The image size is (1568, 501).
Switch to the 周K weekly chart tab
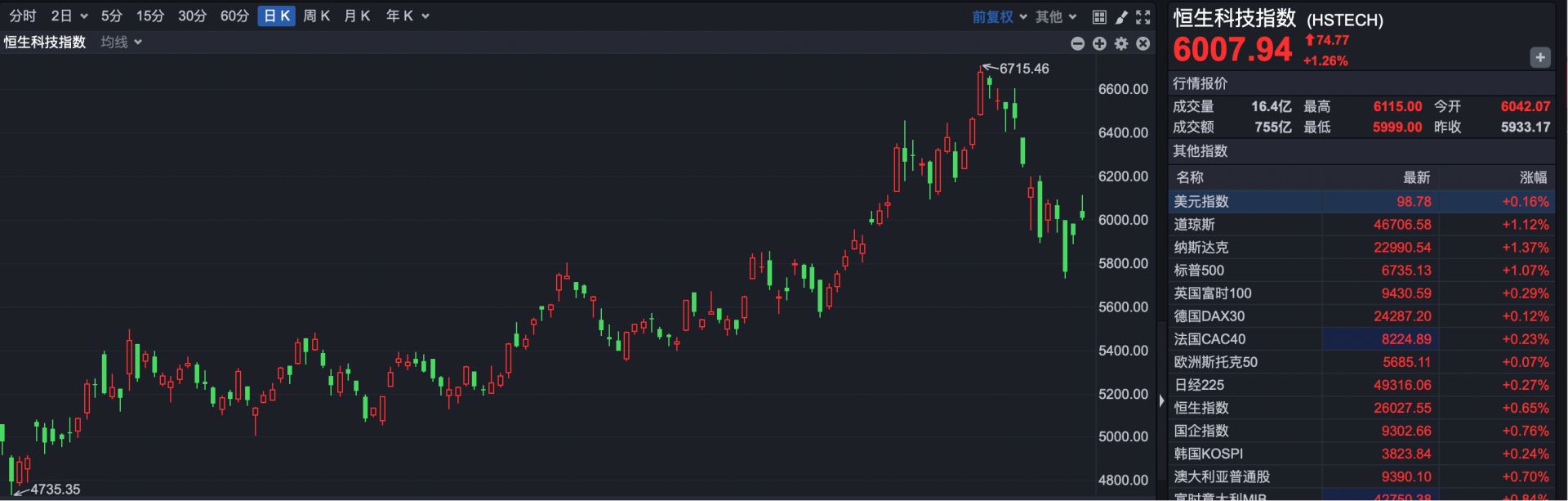[x=316, y=16]
